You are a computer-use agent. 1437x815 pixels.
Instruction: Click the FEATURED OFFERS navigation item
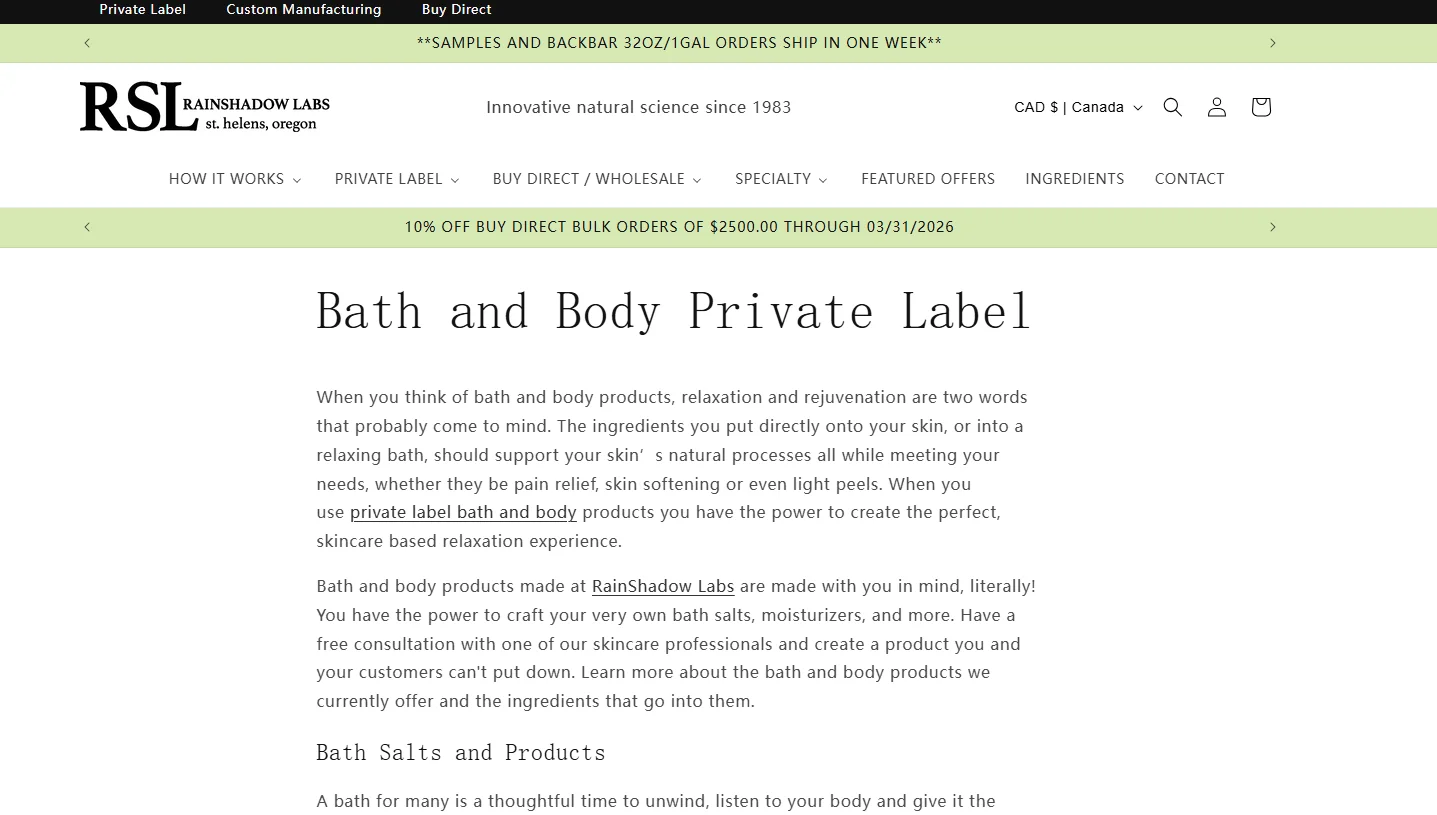927,179
